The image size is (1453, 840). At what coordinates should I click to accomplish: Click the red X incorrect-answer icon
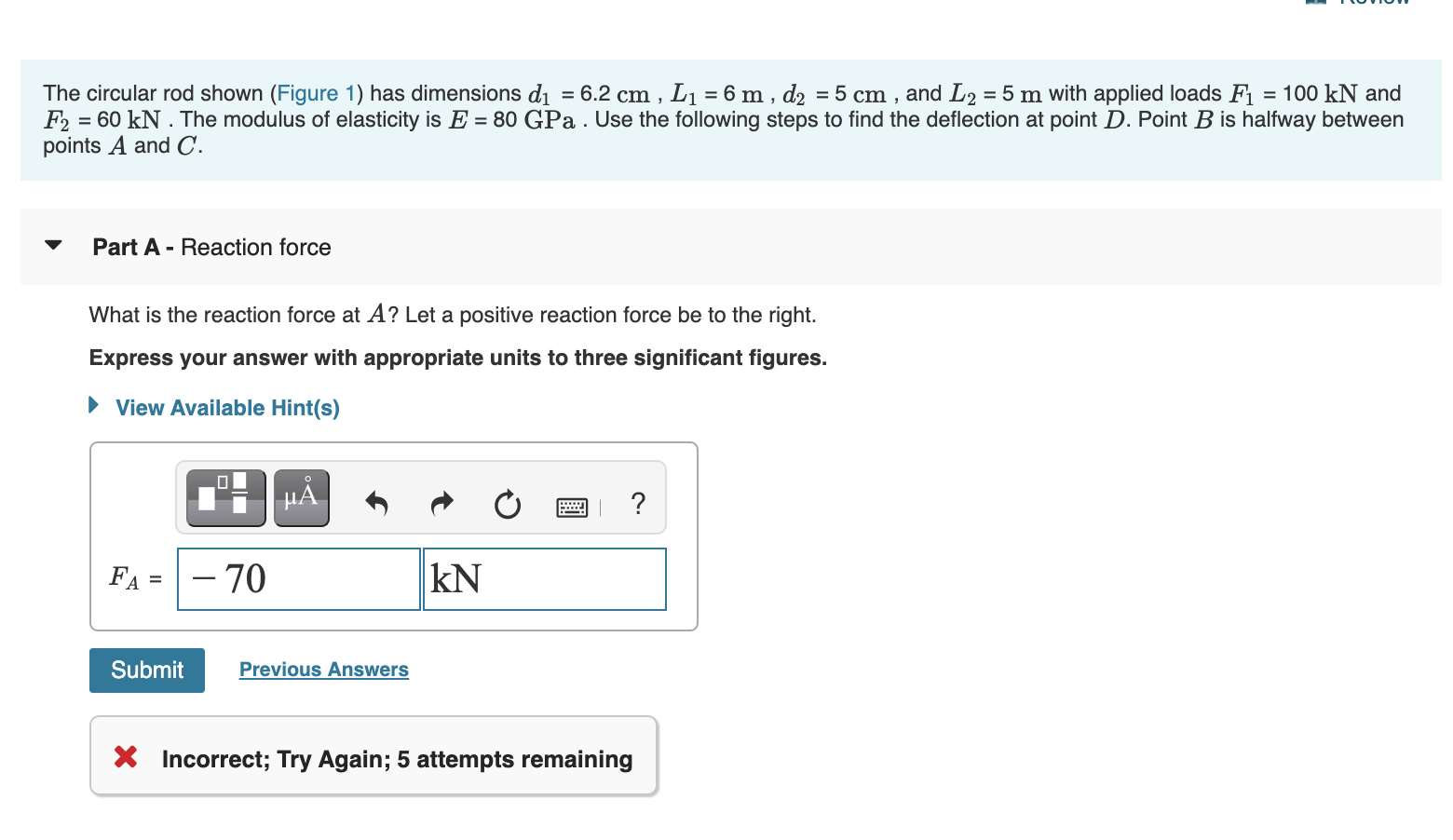tap(125, 757)
